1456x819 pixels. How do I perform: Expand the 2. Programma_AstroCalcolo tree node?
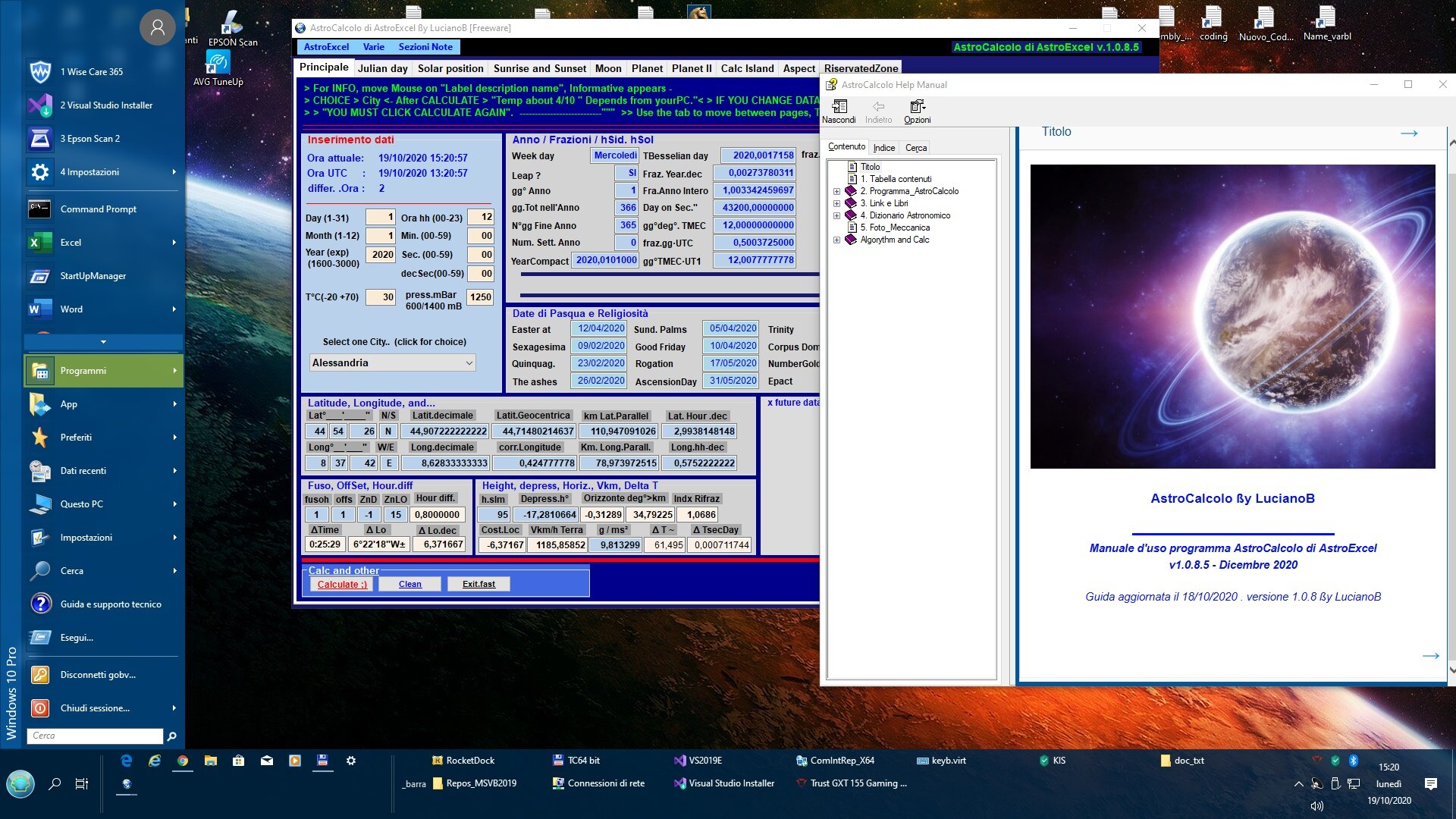pyautogui.click(x=836, y=191)
